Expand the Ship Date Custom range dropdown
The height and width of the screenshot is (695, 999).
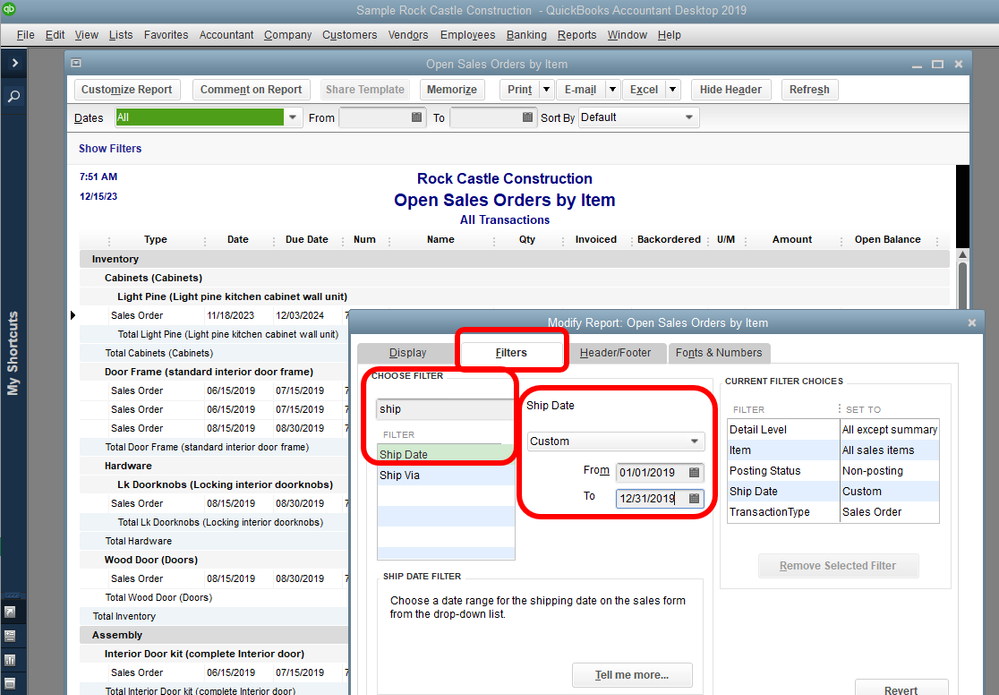coord(694,441)
